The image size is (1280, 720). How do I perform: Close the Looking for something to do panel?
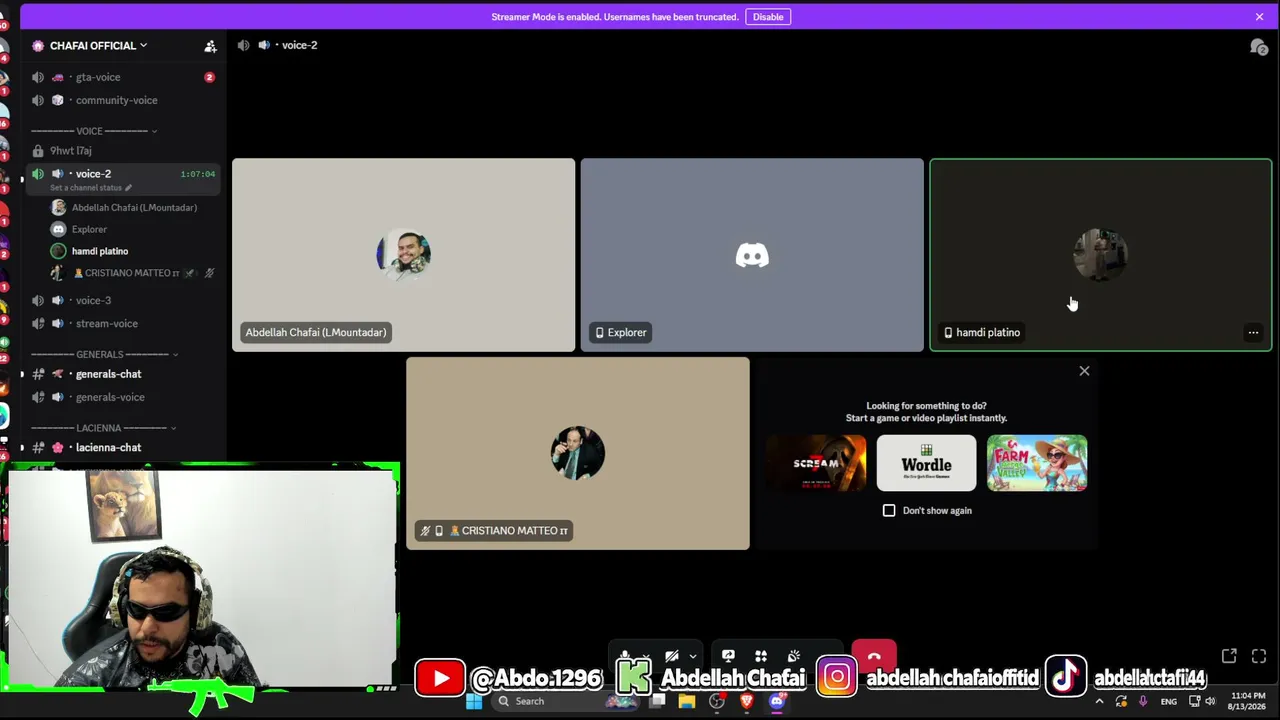point(1084,371)
